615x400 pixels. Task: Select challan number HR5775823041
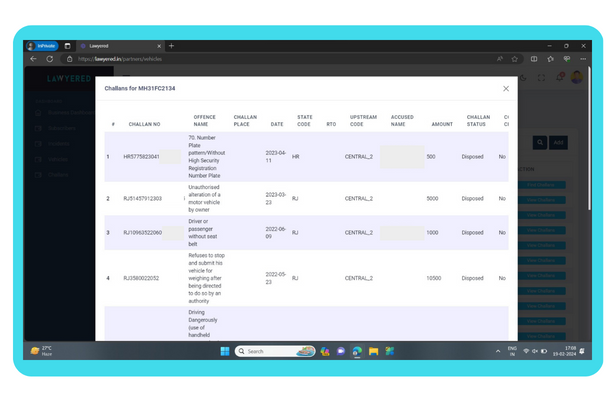tap(141, 157)
